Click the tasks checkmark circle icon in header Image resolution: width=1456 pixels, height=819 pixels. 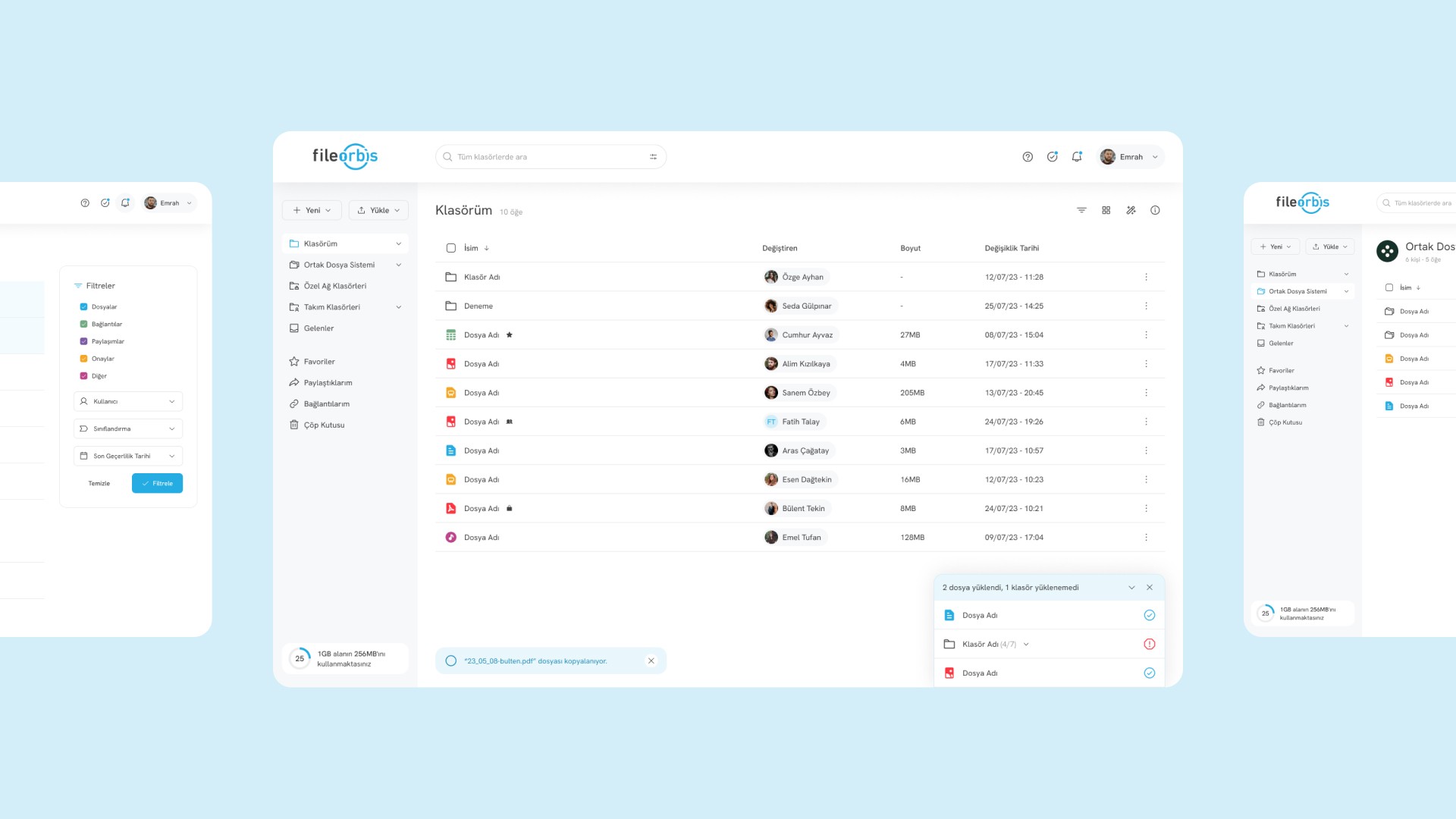[x=1052, y=157]
